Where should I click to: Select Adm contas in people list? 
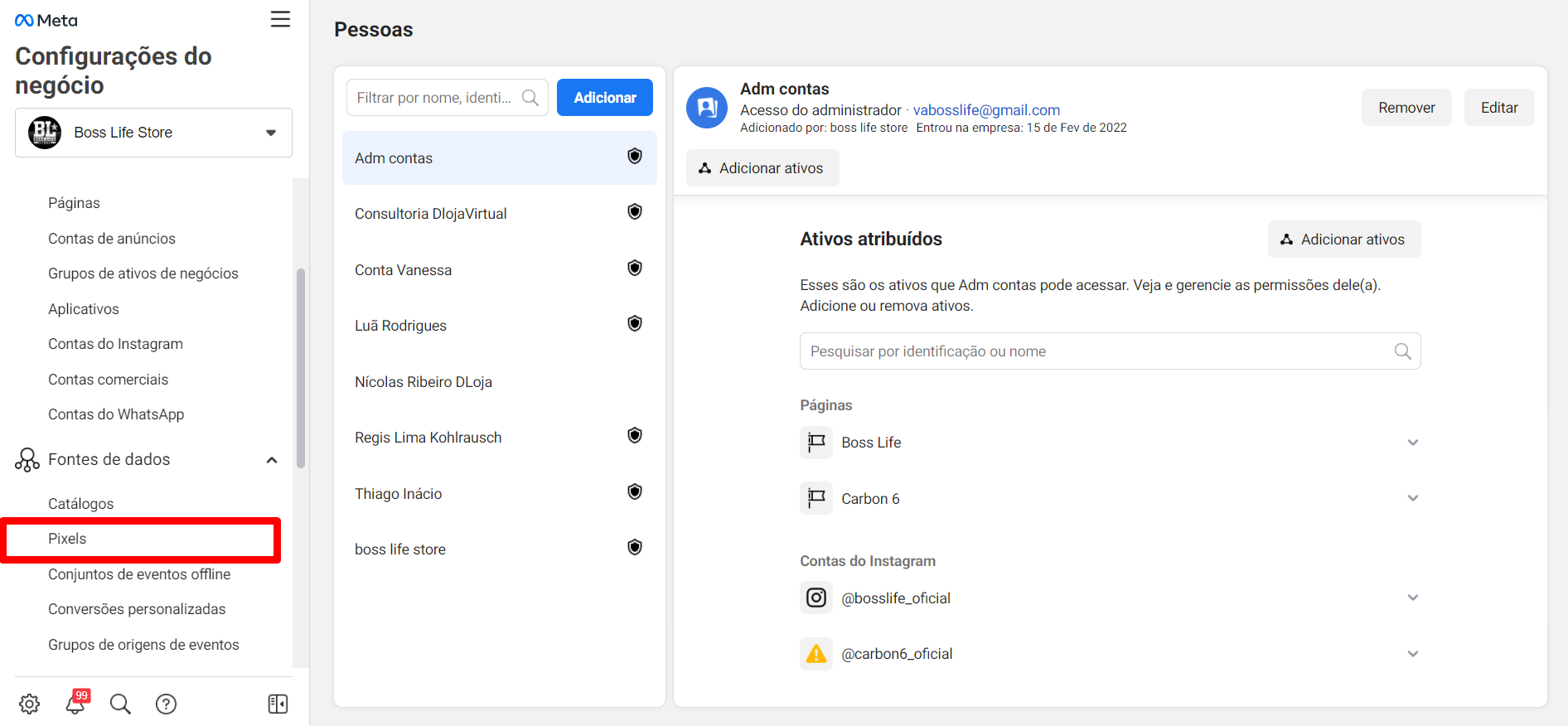(500, 157)
